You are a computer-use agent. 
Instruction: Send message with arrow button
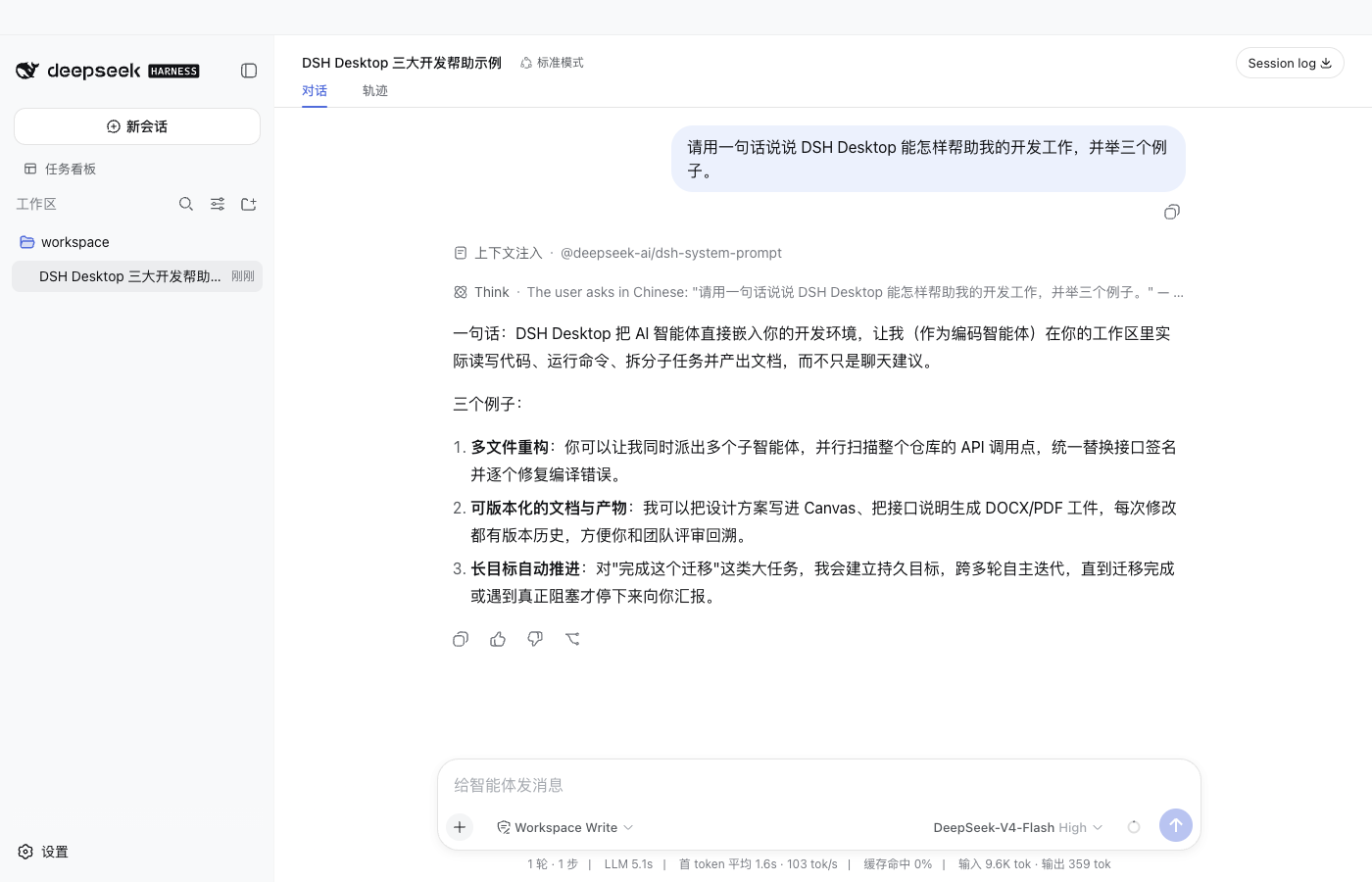1176,825
